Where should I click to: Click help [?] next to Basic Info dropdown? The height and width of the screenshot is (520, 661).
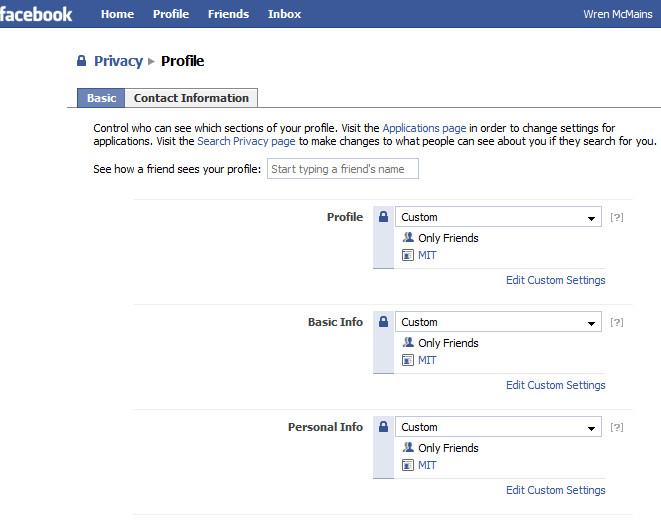pos(617,322)
